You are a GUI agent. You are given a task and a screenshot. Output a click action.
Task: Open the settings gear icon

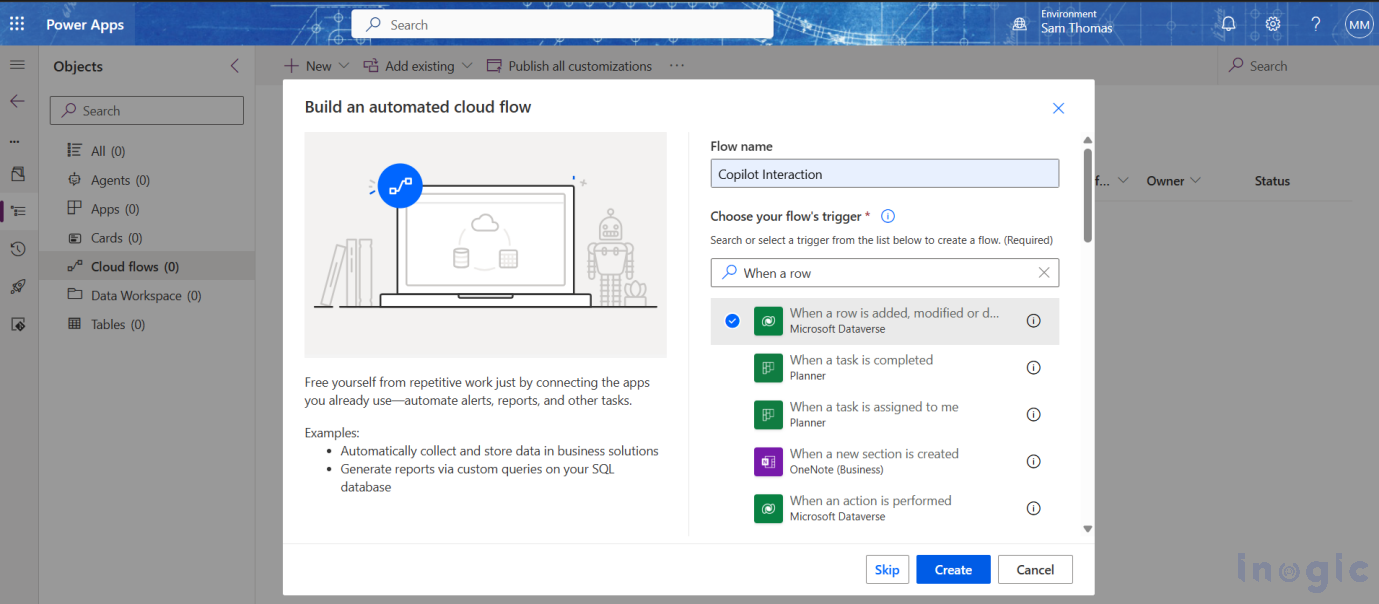1272,24
